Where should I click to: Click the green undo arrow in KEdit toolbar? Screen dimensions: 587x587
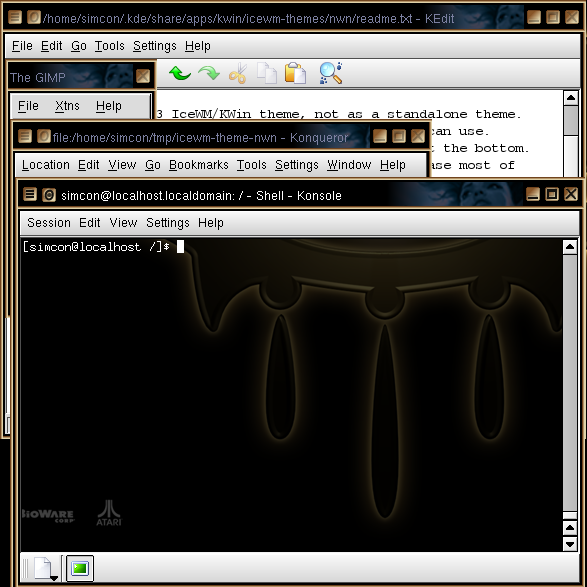(x=180, y=73)
